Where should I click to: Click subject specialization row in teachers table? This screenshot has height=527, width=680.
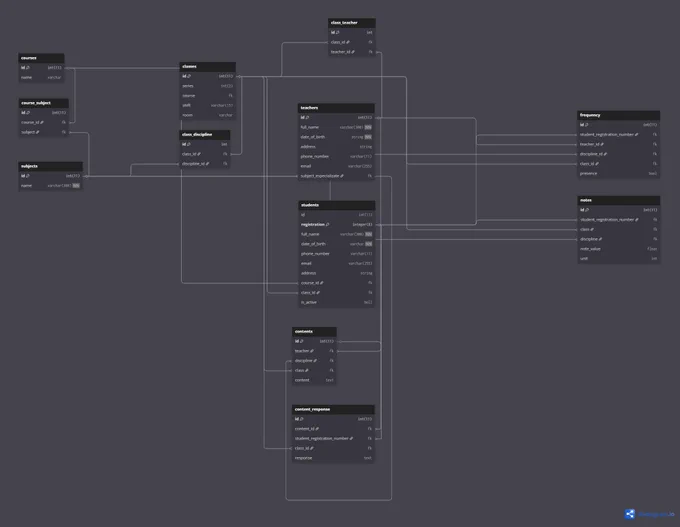(x=336, y=176)
